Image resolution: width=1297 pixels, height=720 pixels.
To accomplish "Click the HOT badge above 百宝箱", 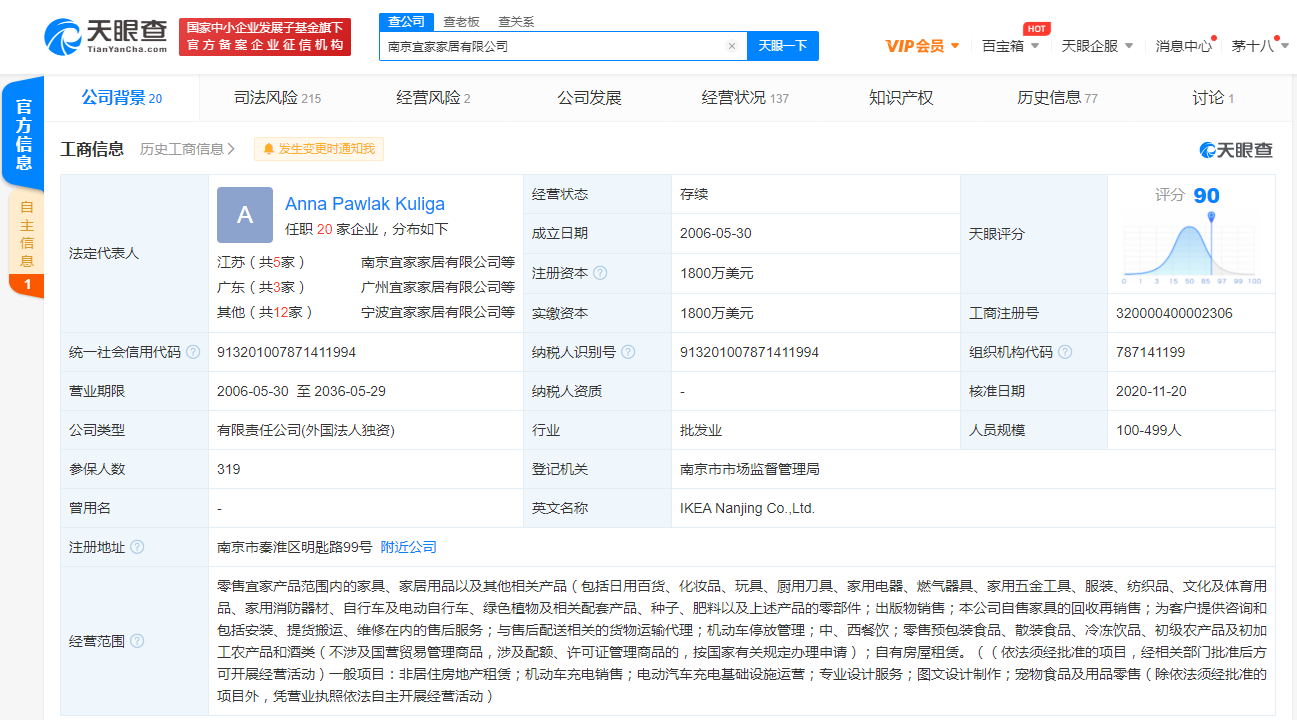I will pyautogui.click(x=1036, y=29).
